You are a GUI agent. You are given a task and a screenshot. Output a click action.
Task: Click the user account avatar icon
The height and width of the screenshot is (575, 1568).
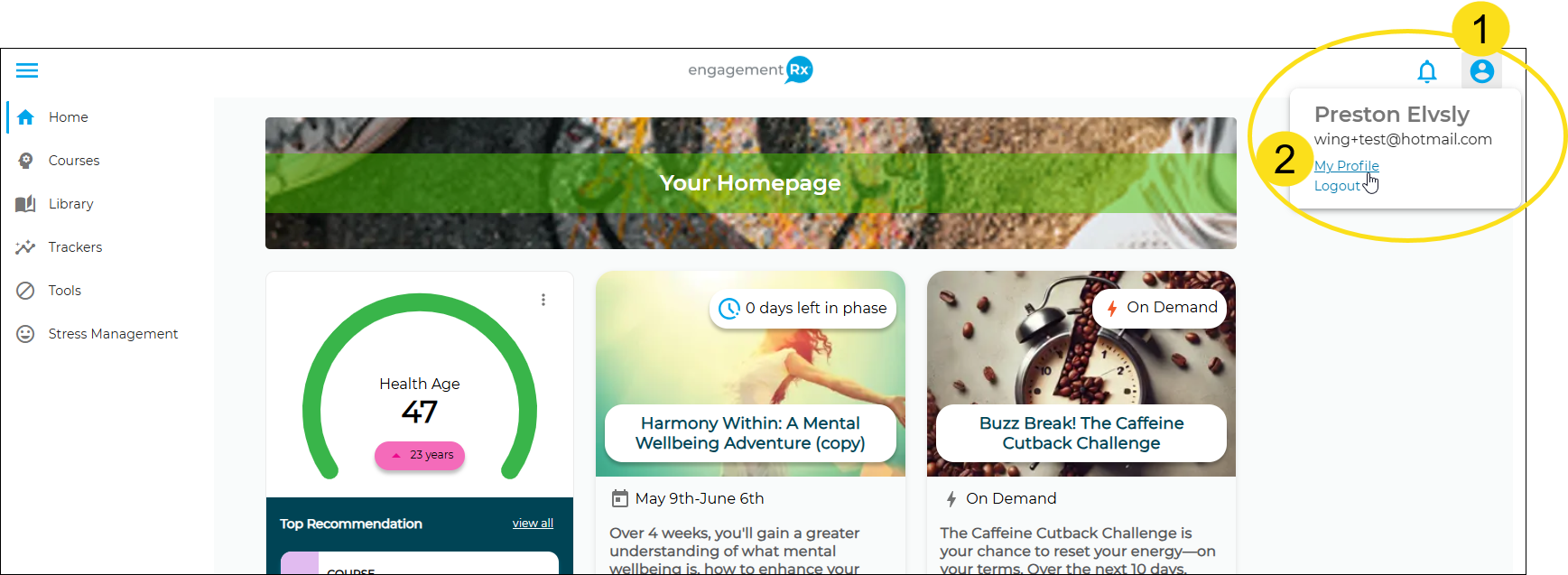click(1481, 70)
